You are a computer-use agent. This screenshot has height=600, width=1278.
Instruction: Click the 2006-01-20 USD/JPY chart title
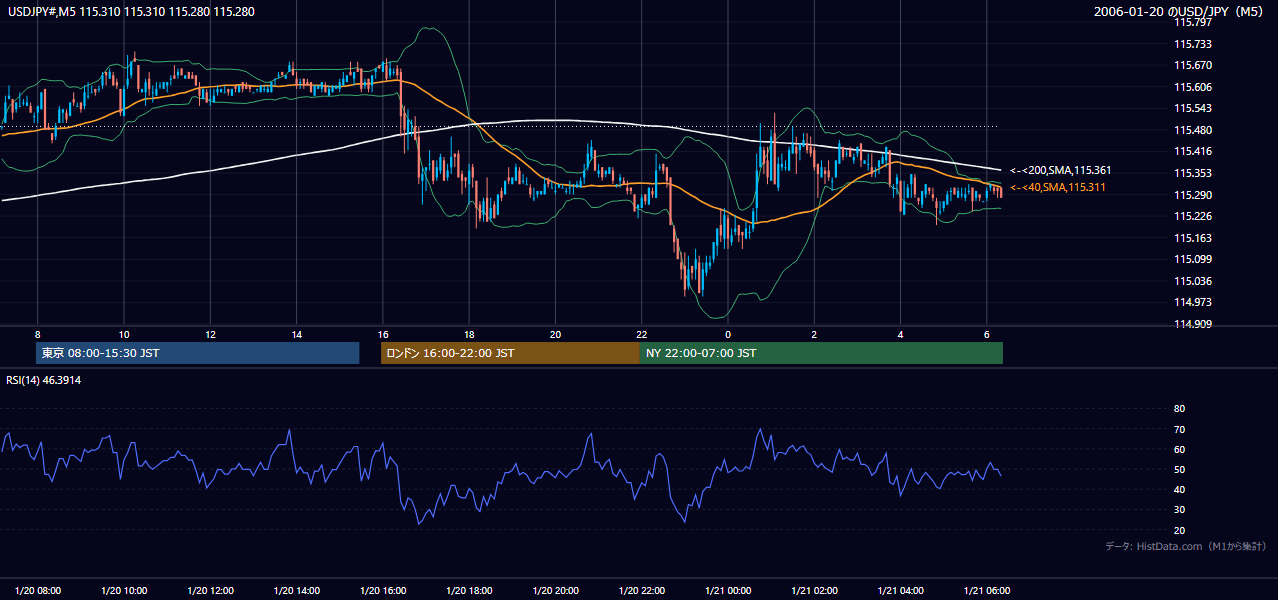point(1180,11)
